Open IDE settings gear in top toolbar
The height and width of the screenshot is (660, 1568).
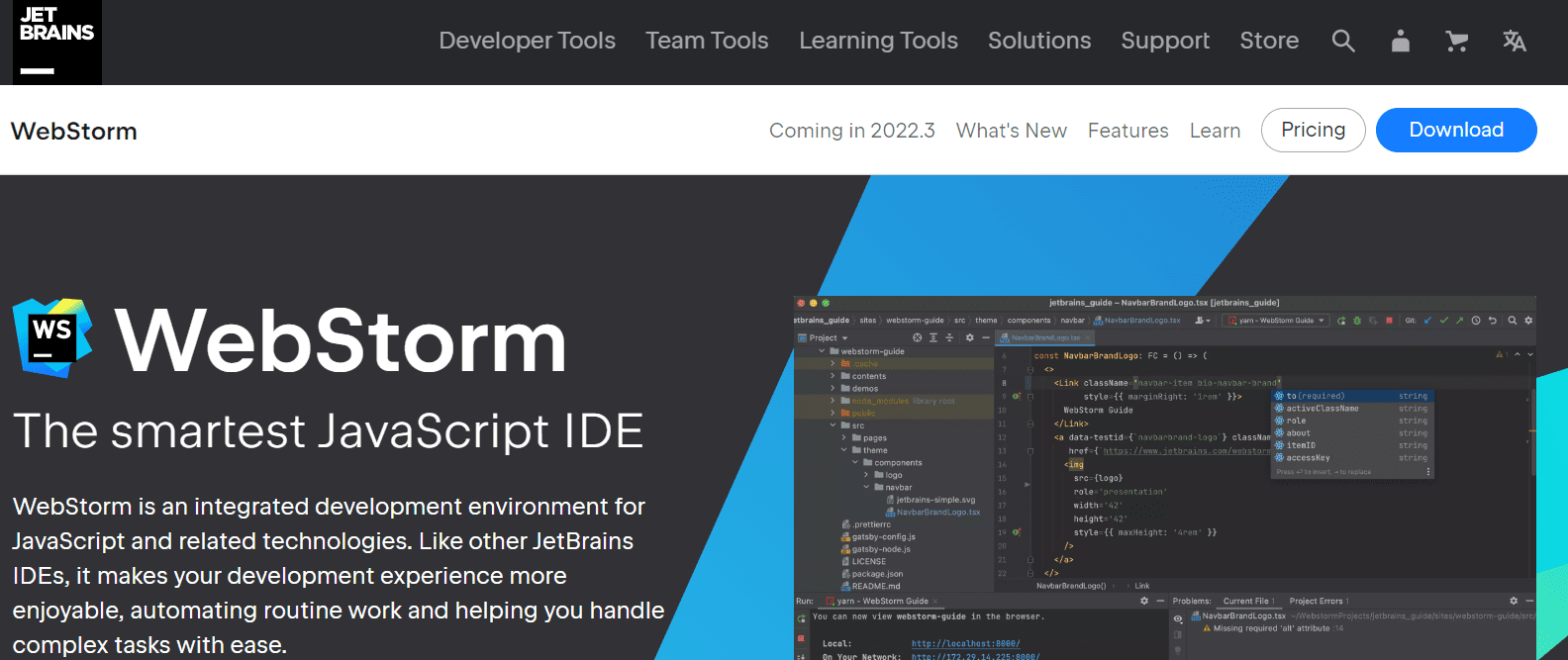1528,321
